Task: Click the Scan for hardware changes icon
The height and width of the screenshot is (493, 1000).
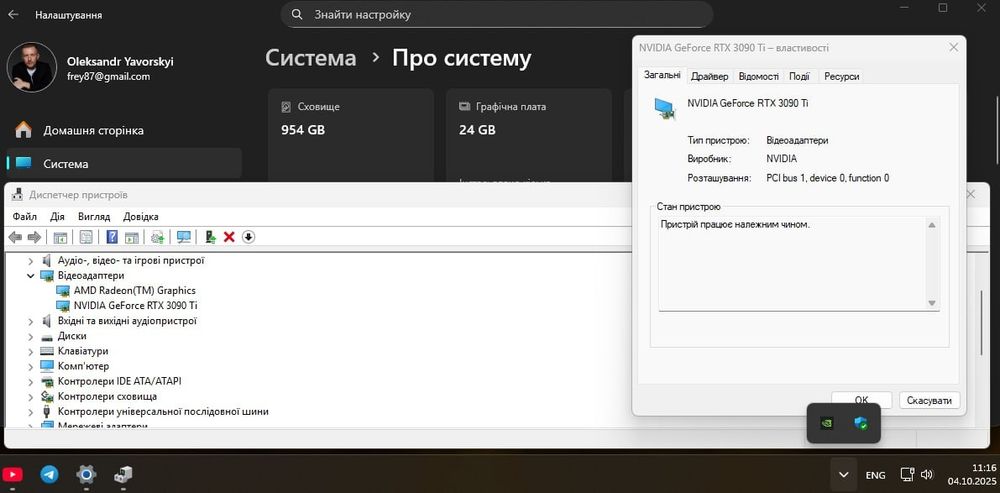Action: pyautogui.click(x=158, y=237)
